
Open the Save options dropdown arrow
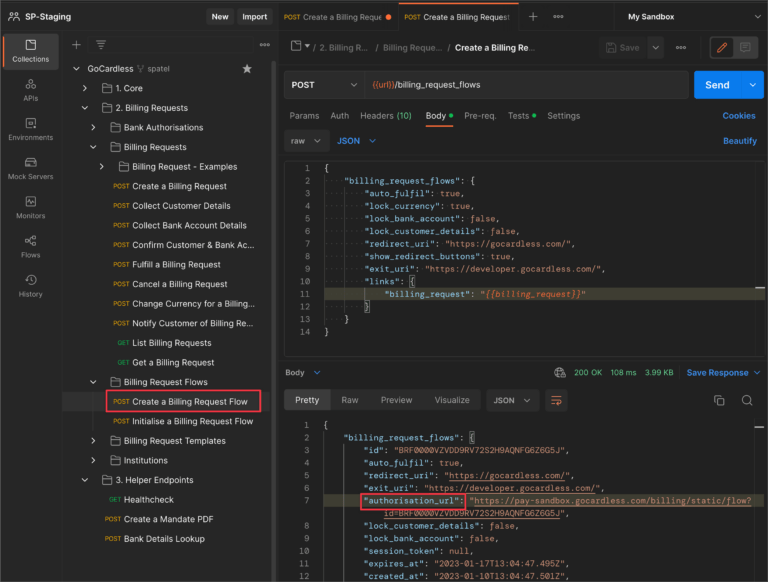655,48
